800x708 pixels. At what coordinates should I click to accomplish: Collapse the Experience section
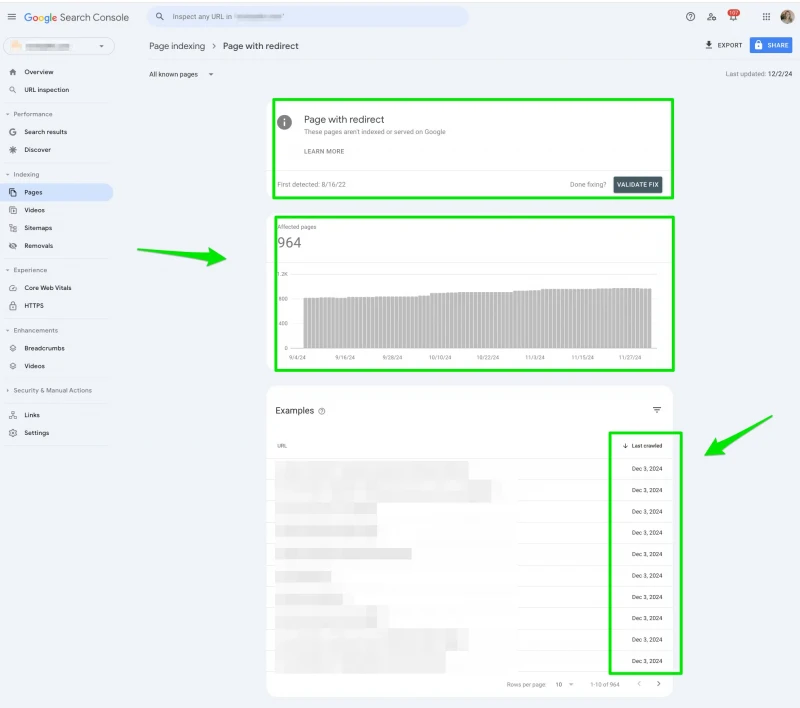8,270
